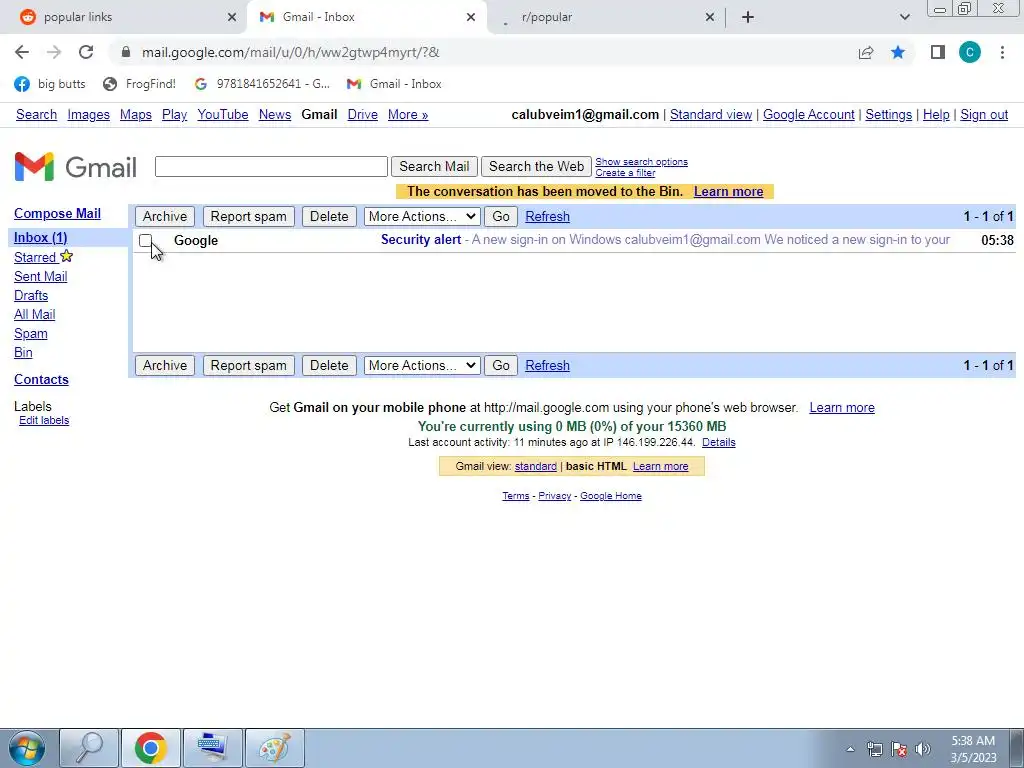
Task: Click the top Report spam button
Action: (x=248, y=216)
